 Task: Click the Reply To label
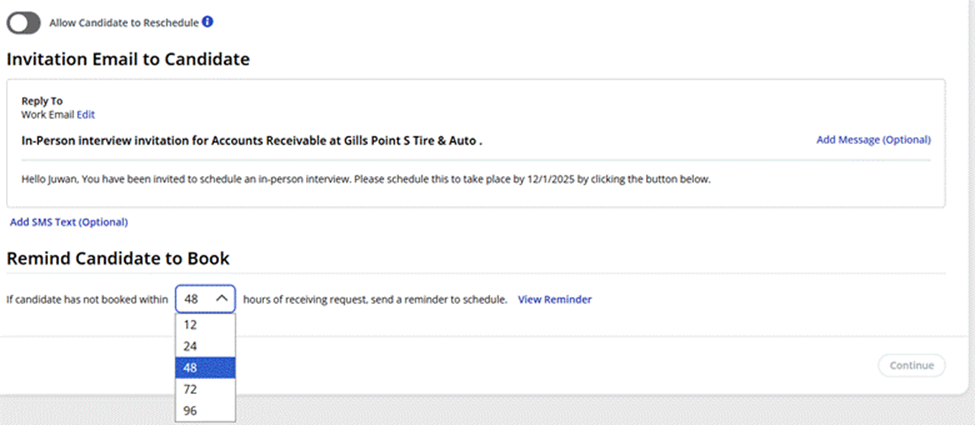[x=42, y=101]
